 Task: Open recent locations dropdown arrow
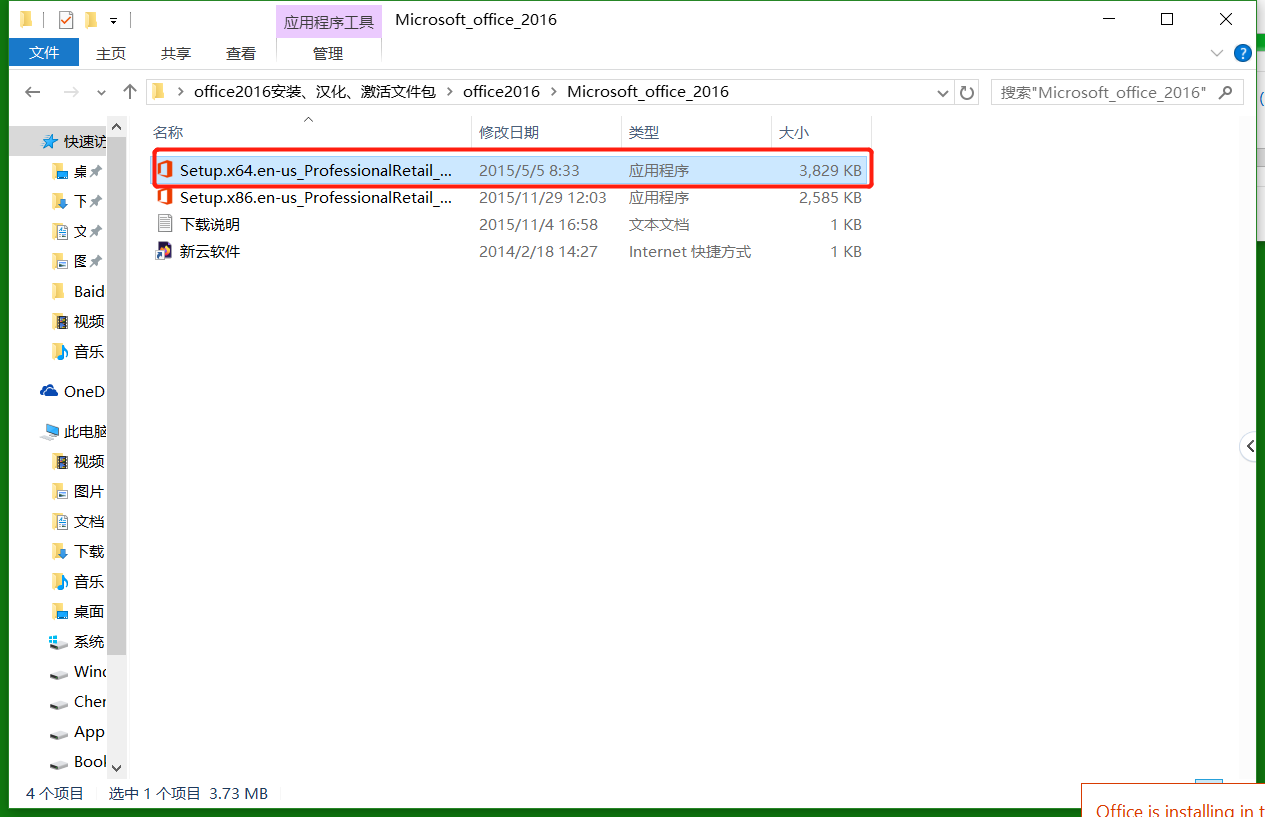pos(101,92)
